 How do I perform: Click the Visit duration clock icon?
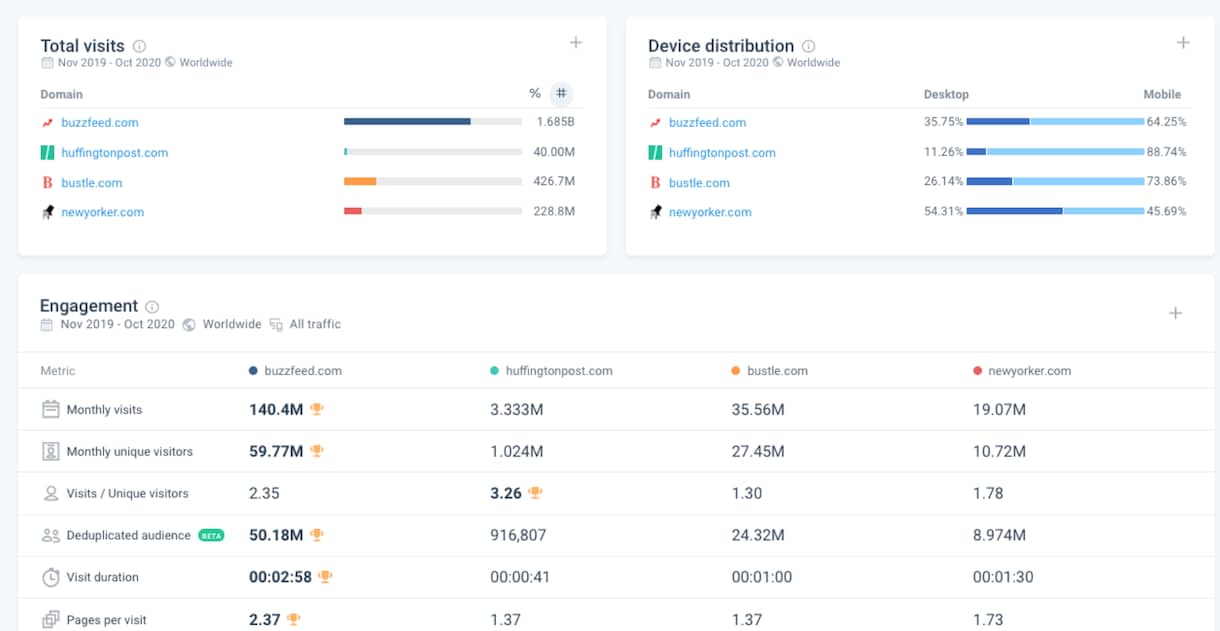[50, 577]
